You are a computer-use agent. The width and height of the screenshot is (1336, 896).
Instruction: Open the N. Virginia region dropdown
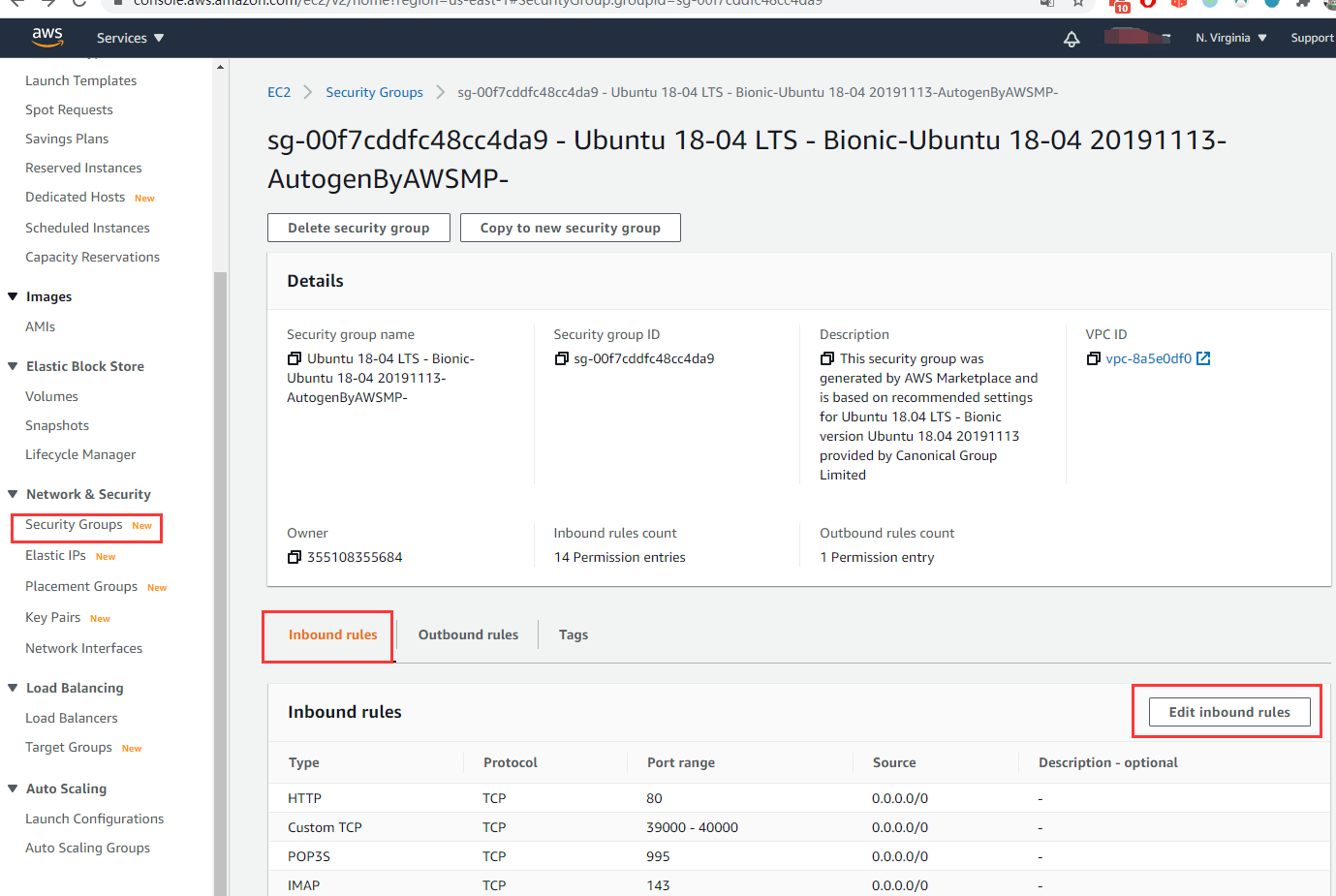1230,38
